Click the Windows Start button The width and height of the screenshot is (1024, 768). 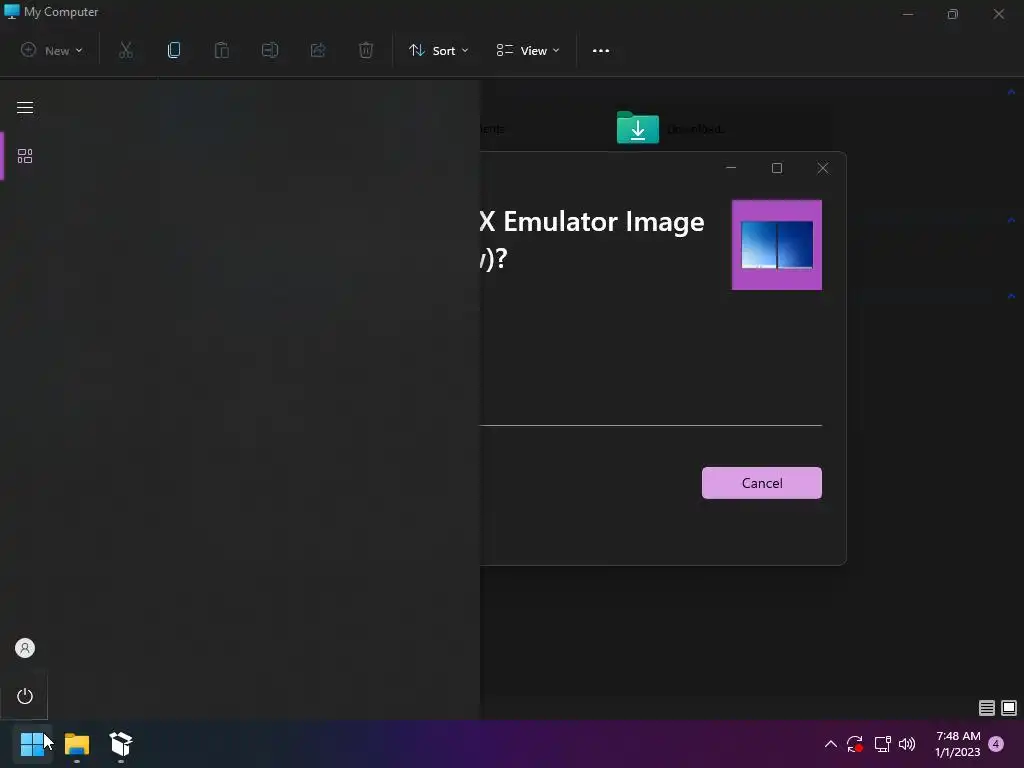click(32, 744)
